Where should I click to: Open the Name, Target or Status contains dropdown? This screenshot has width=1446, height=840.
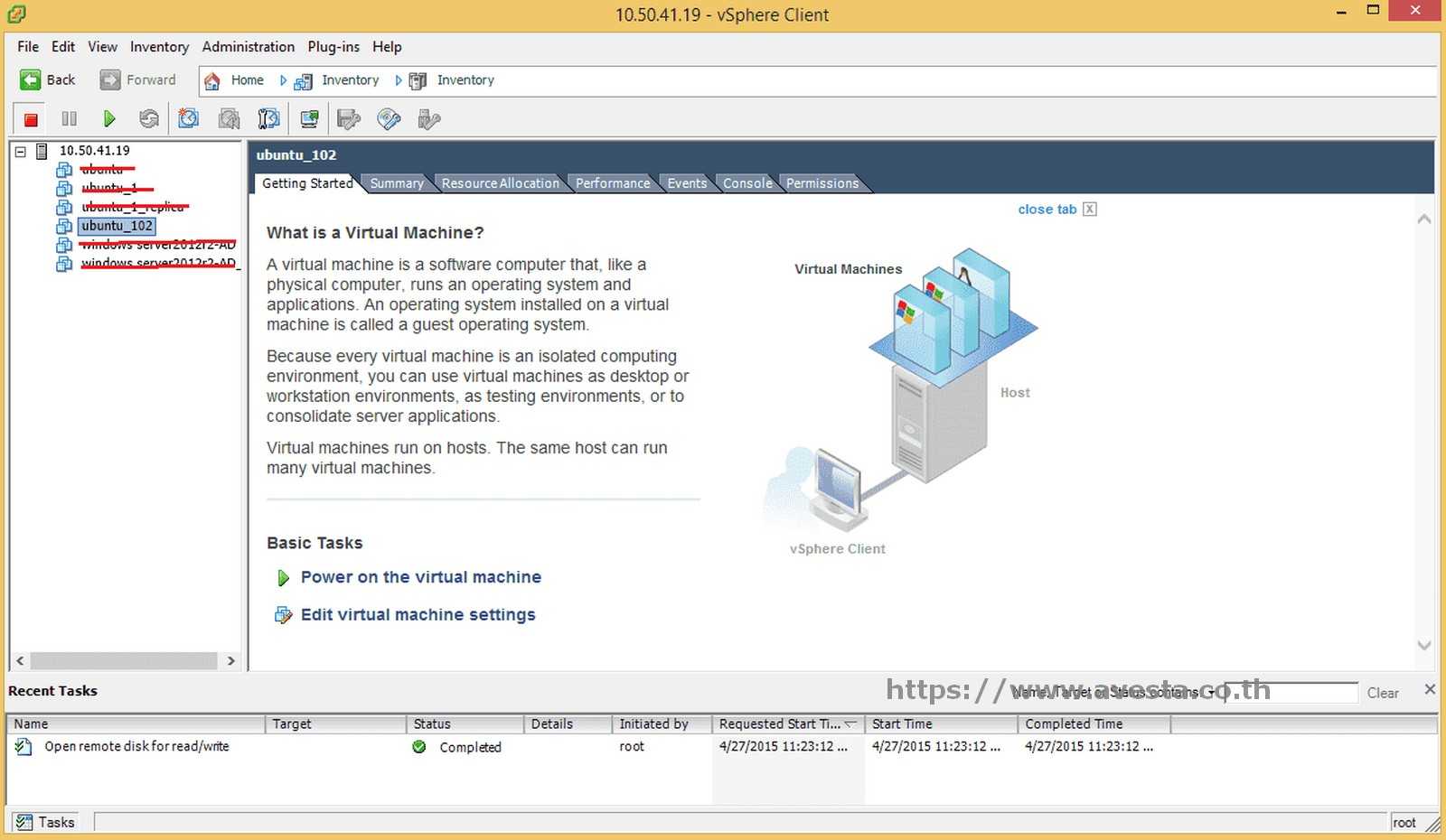(1211, 692)
